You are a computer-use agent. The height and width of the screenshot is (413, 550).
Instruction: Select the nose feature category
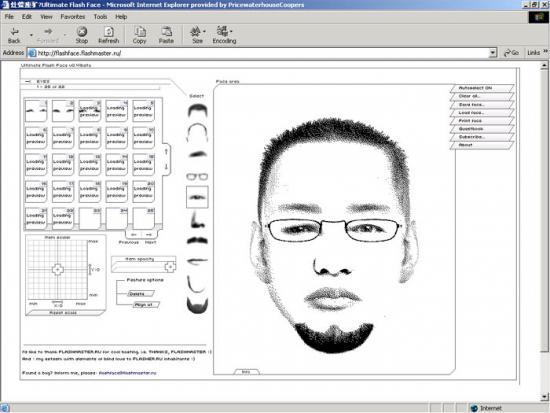[x=197, y=220]
